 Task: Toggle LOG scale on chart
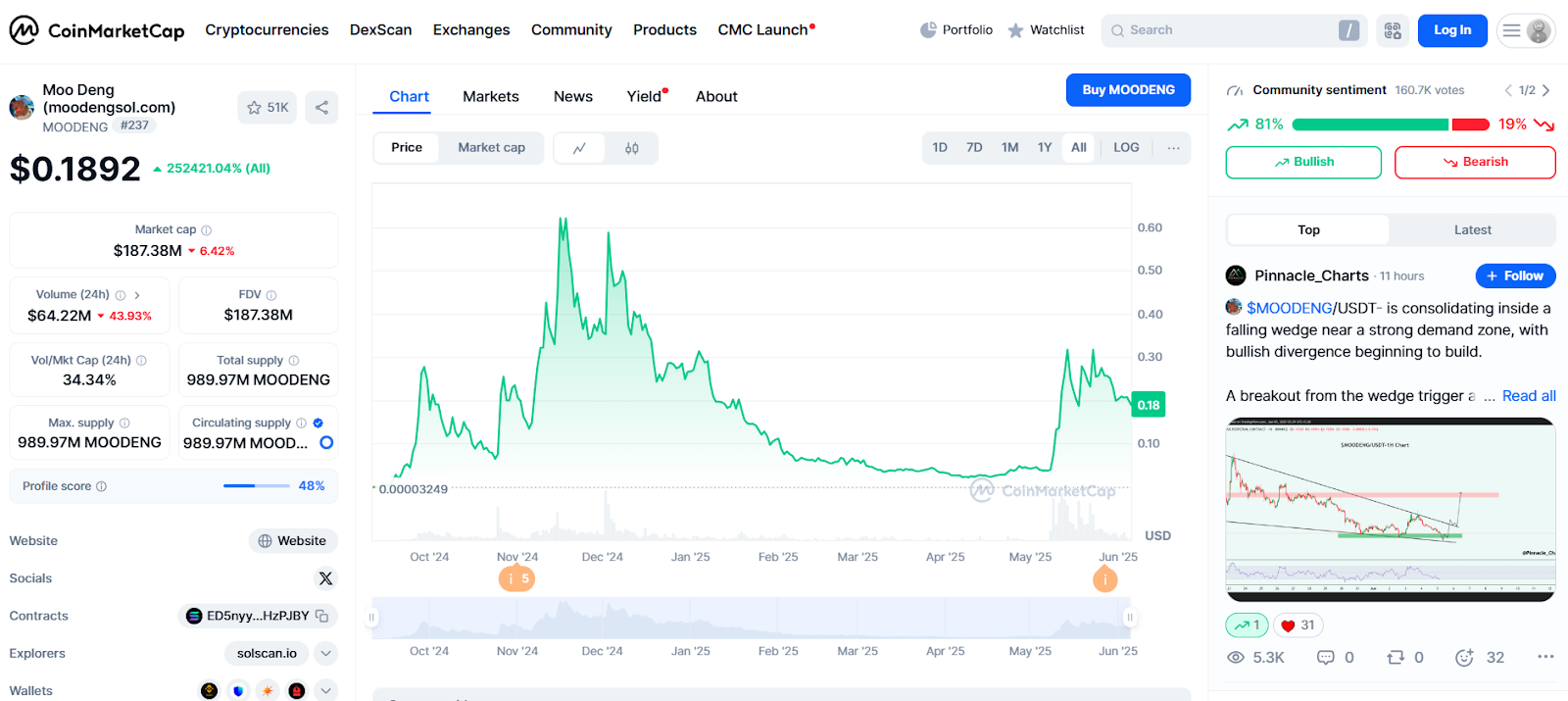(x=1126, y=148)
